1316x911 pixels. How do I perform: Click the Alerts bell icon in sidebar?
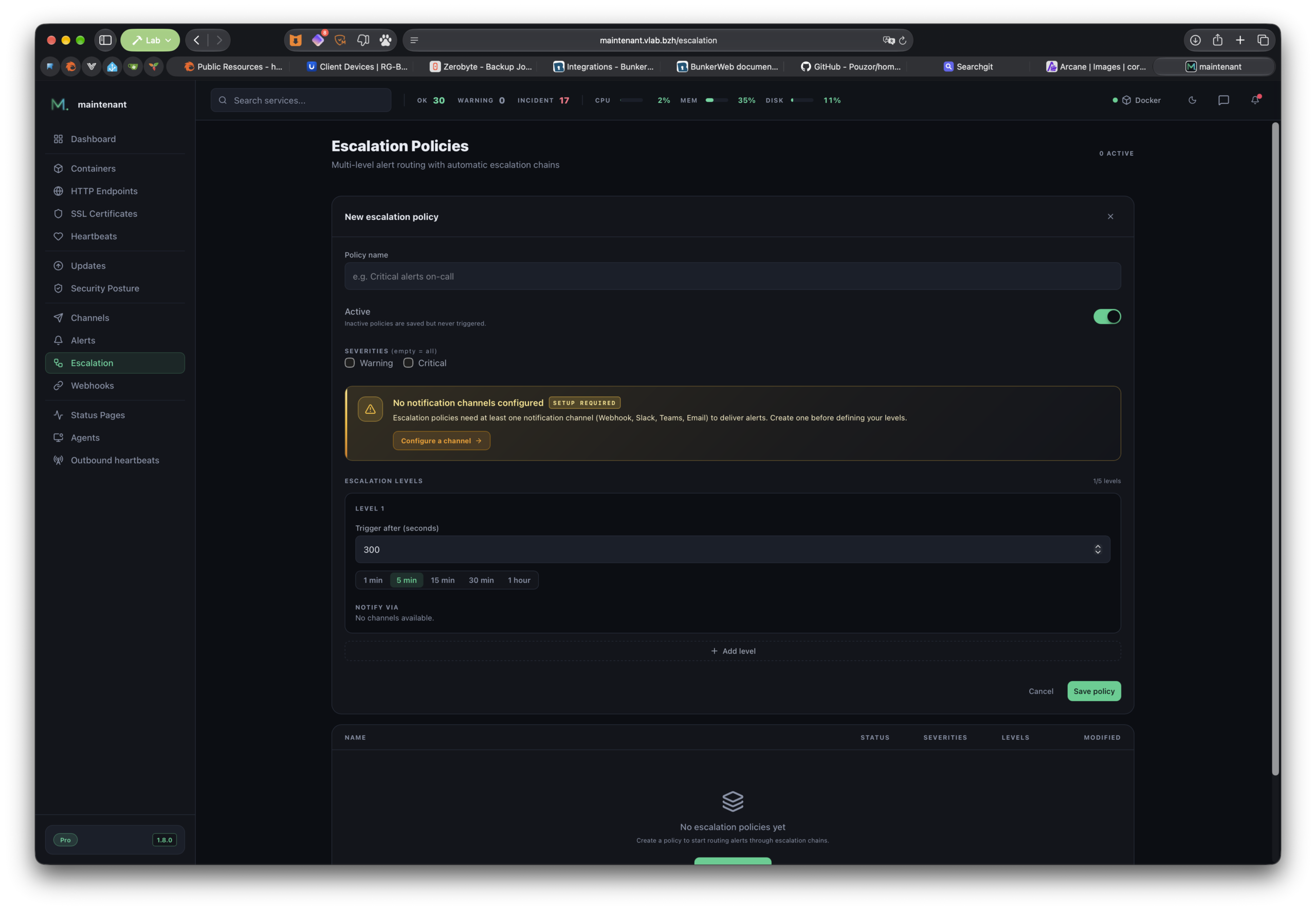58,340
